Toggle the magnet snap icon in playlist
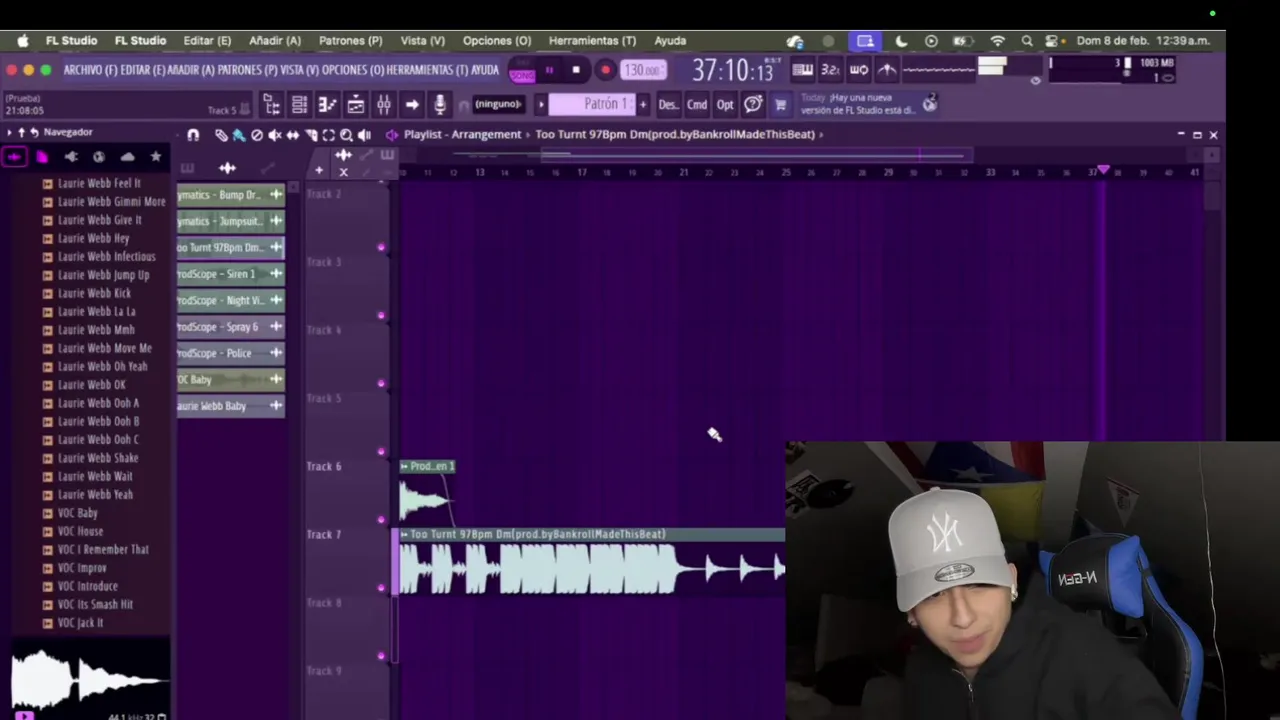Image resolution: width=1280 pixels, height=720 pixels. pyautogui.click(x=193, y=135)
